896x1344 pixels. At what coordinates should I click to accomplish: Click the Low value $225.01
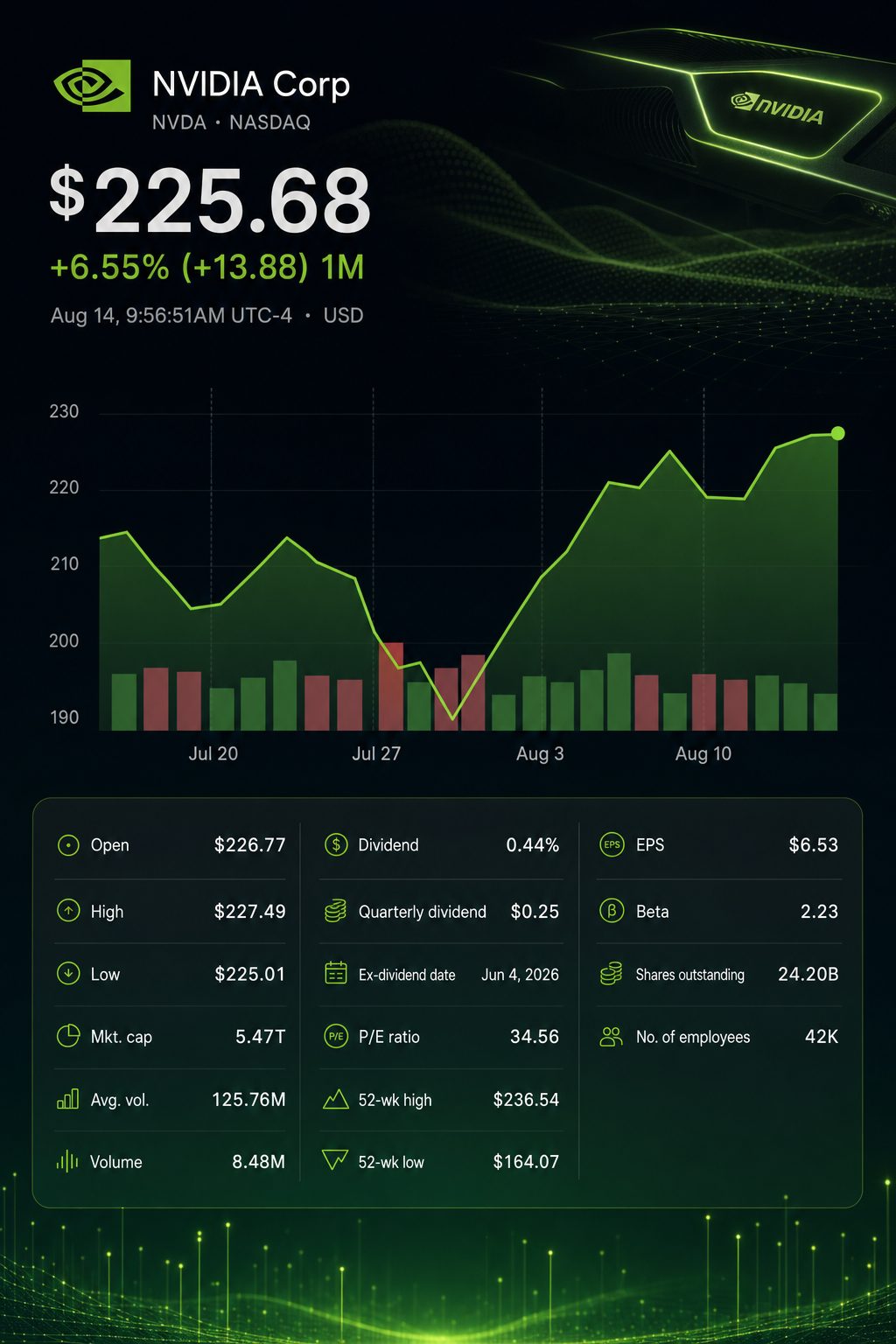[x=249, y=974]
